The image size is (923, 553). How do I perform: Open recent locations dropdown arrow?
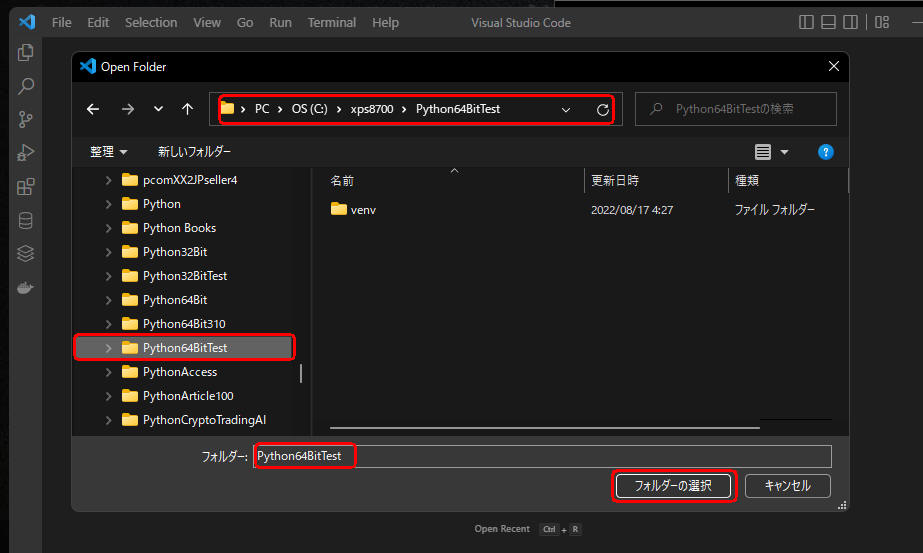click(158, 109)
